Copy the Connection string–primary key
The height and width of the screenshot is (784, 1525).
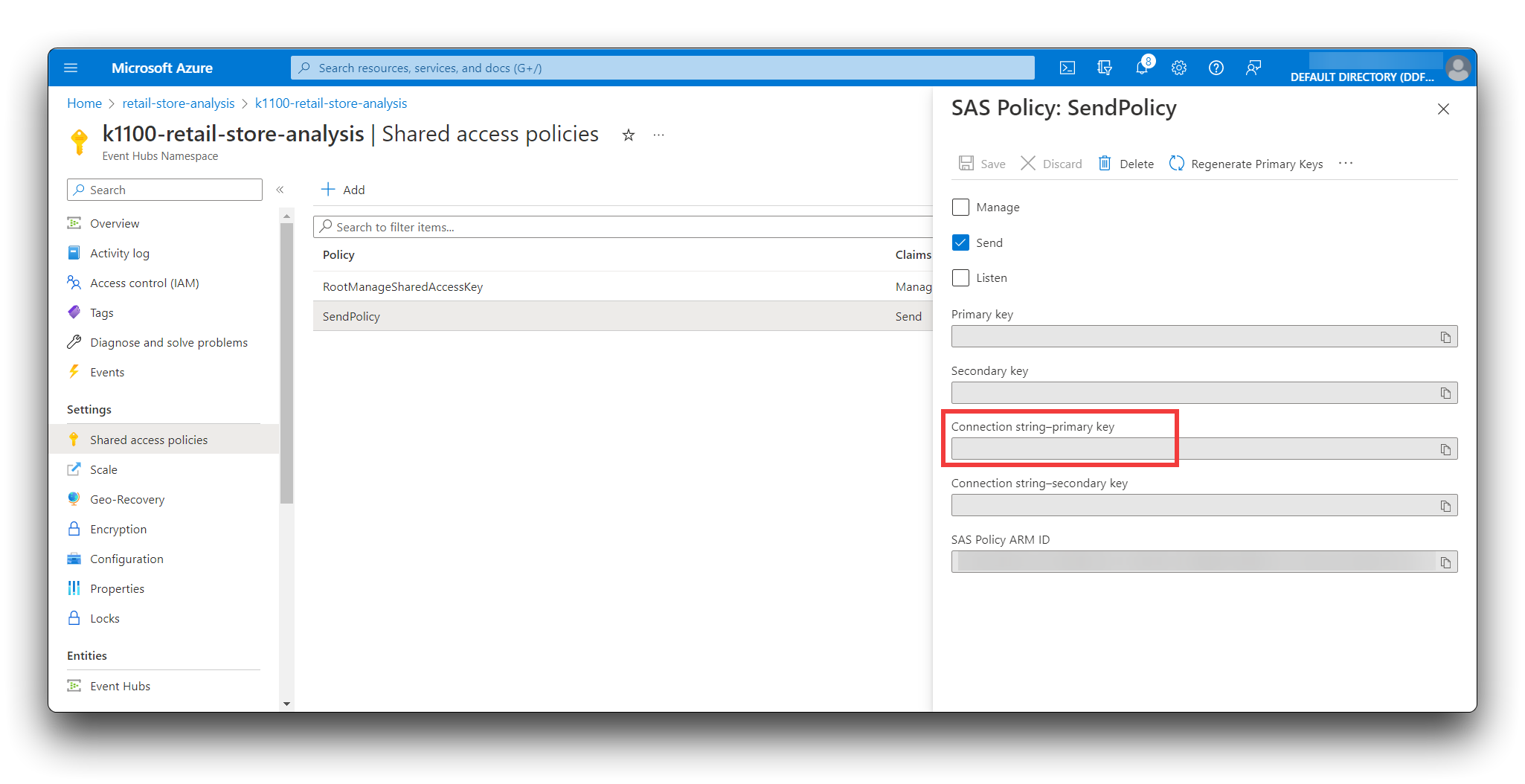click(1445, 449)
